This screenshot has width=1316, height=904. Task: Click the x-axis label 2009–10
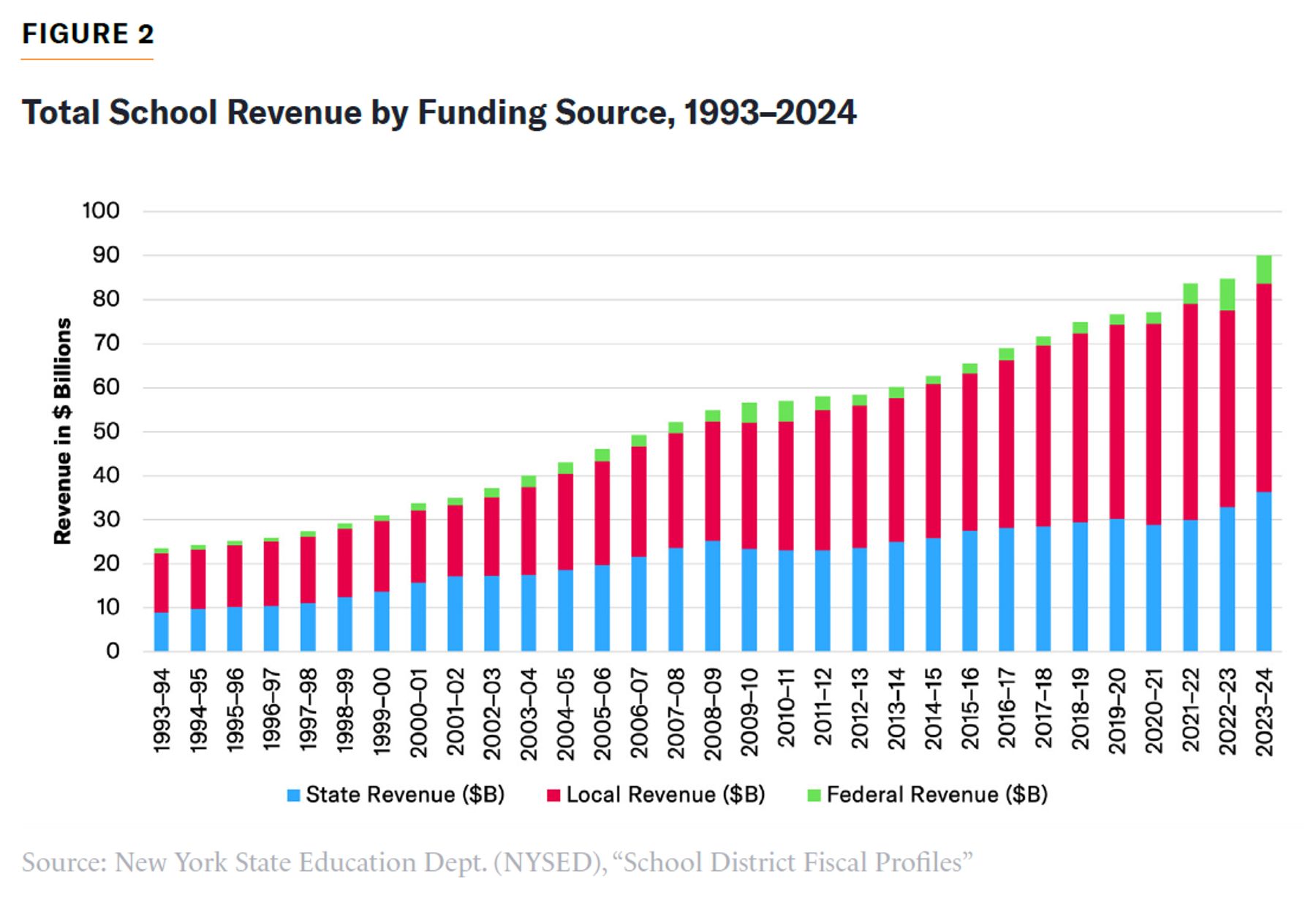tap(749, 712)
